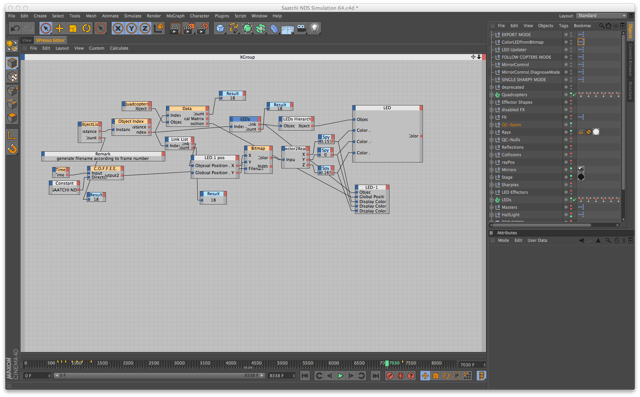640x397 pixels.
Task: Click Record Active Objects red button
Action: (390, 376)
